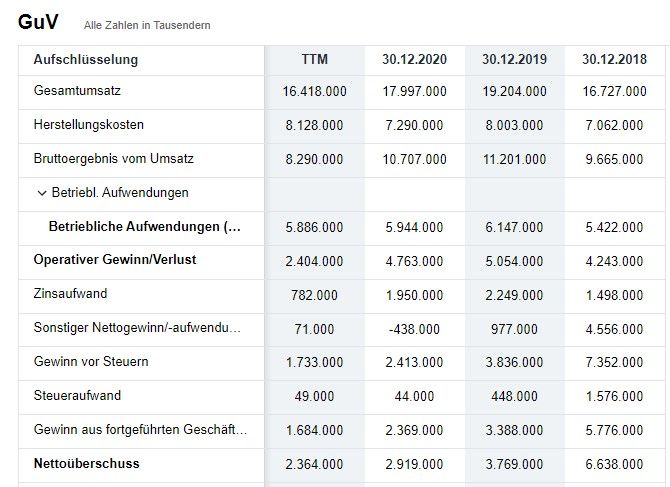Click the Steueraufwand row label
670x487 pixels.
pos(77,396)
